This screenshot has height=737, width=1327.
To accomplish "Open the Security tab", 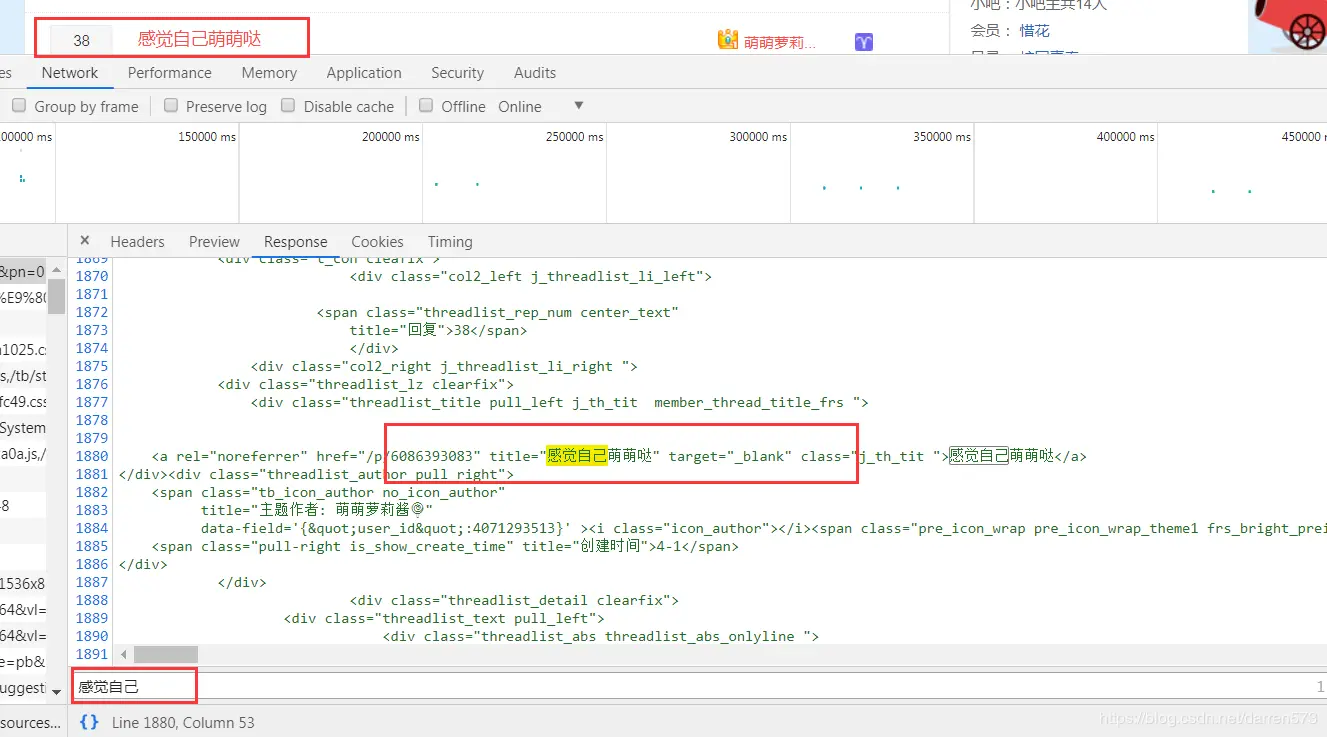I will point(457,73).
